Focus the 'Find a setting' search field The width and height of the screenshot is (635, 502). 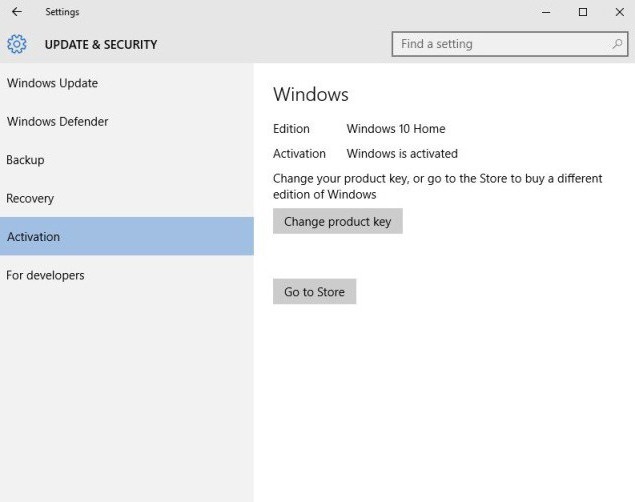tap(500, 44)
